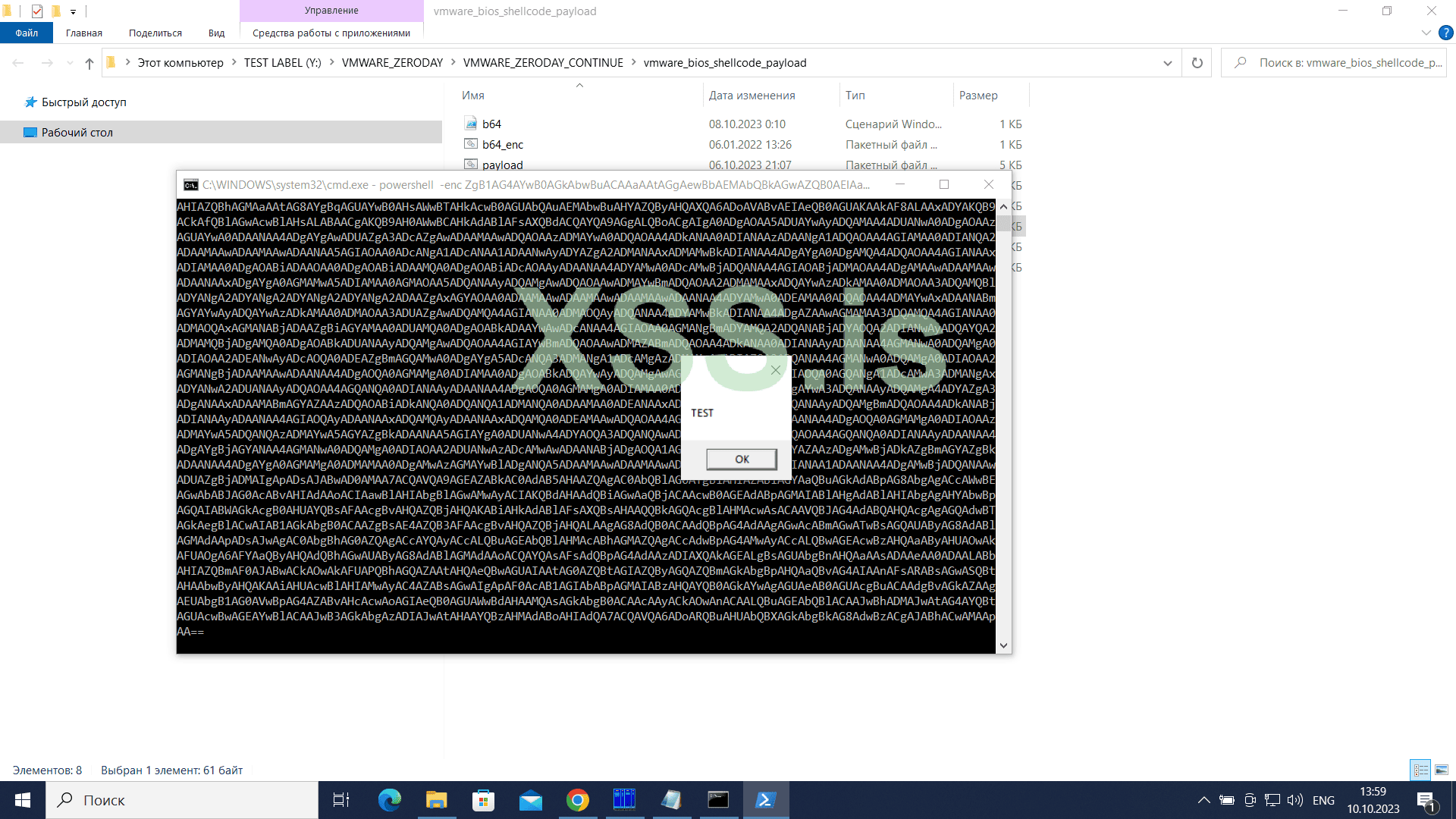
Task: Refresh the folder with the refresh icon
Action: [x=1197, y=63]
